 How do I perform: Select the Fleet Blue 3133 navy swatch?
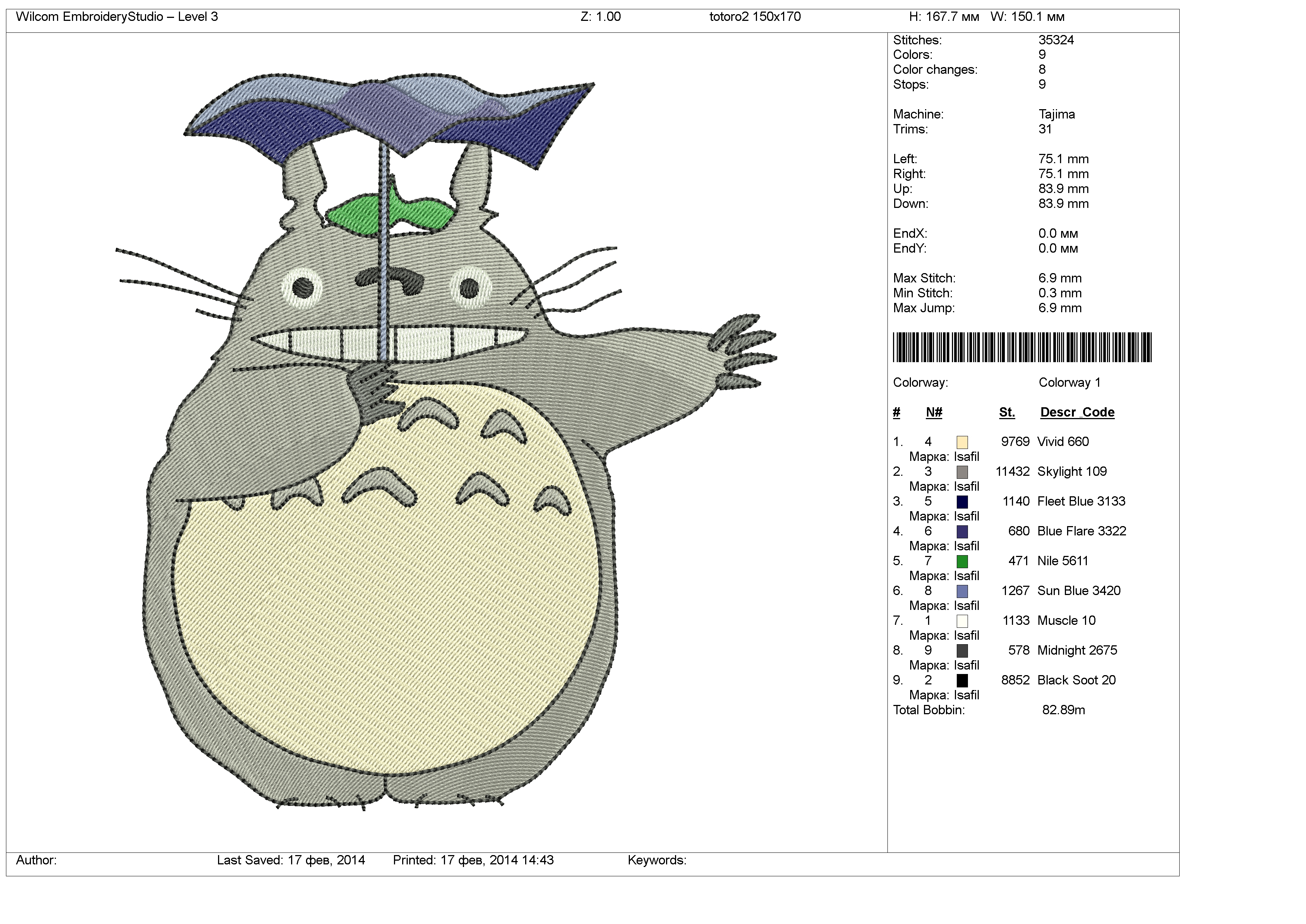tap(962, 502)
